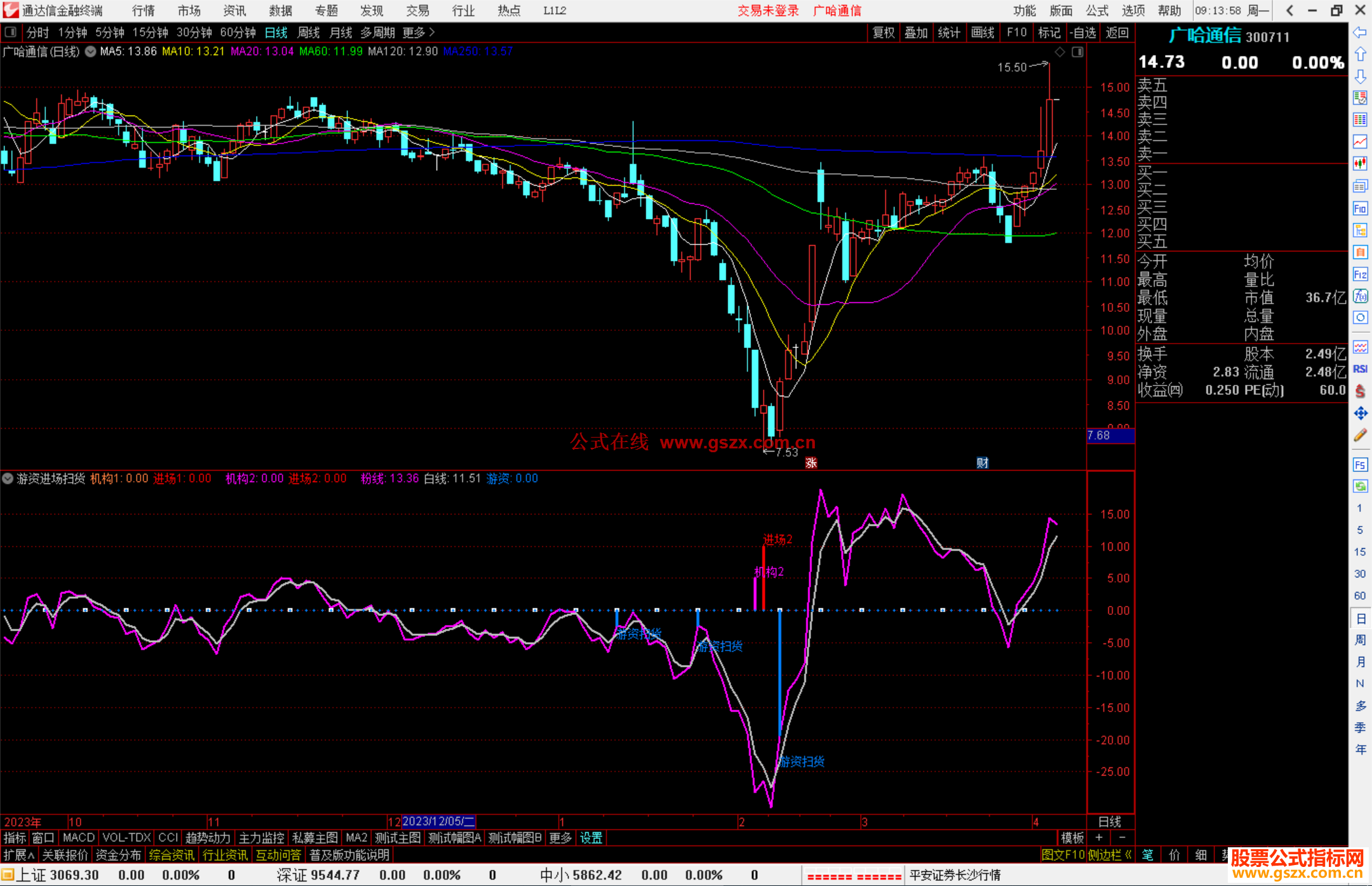Click the 画线 drawing button

click(983, 32)
